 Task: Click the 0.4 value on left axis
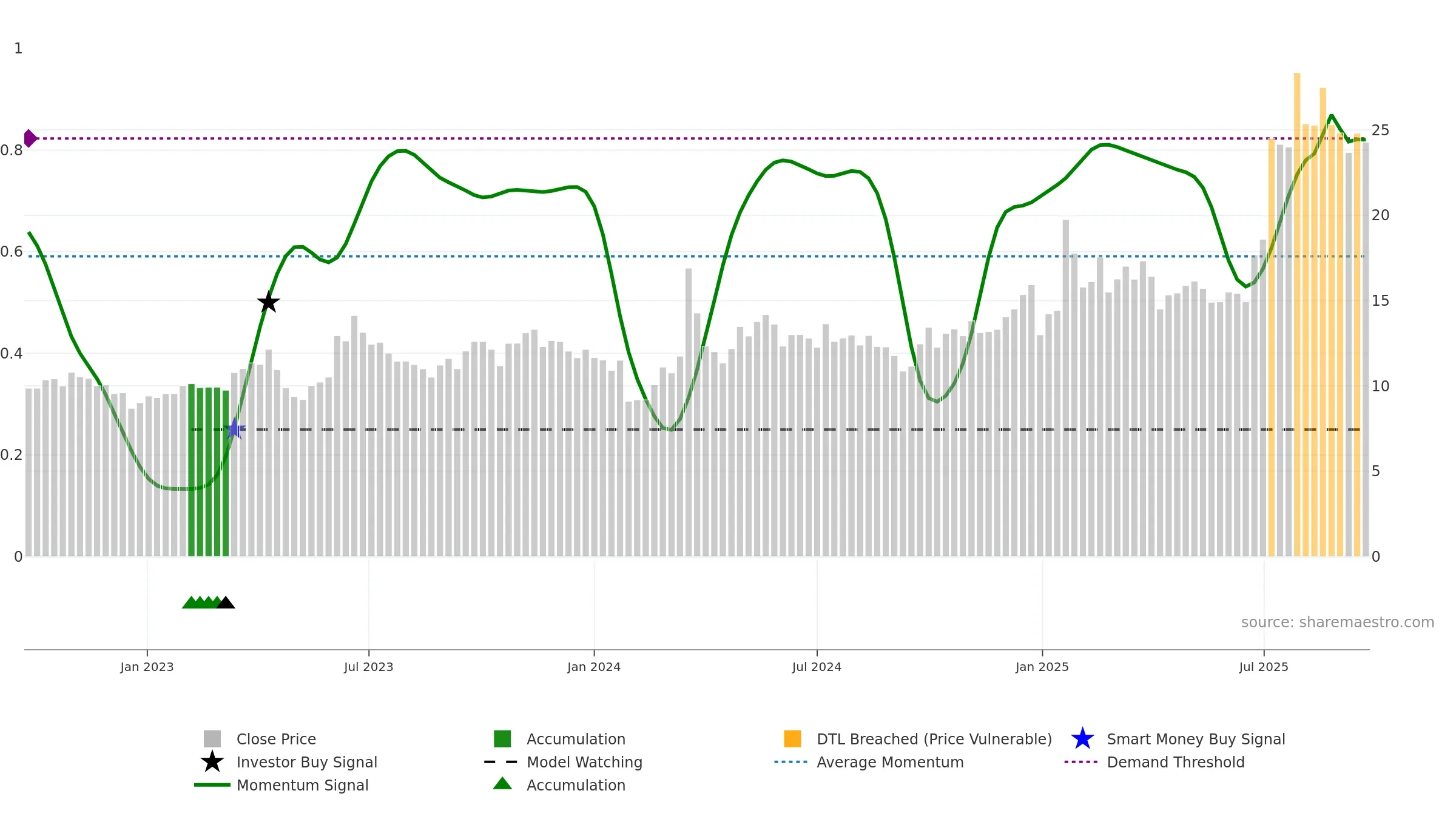12,354
